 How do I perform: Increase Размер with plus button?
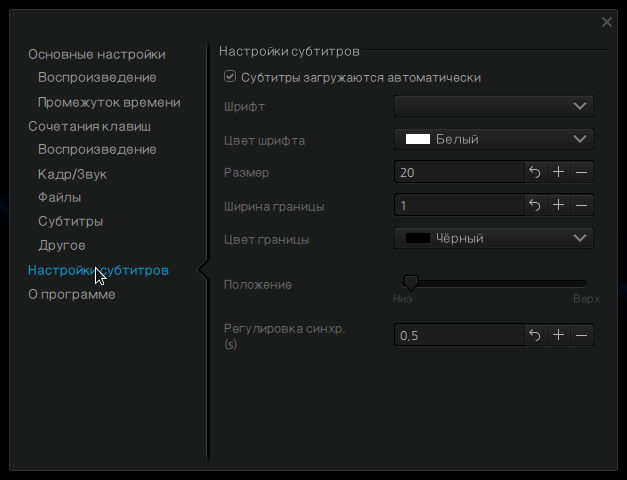558,172
